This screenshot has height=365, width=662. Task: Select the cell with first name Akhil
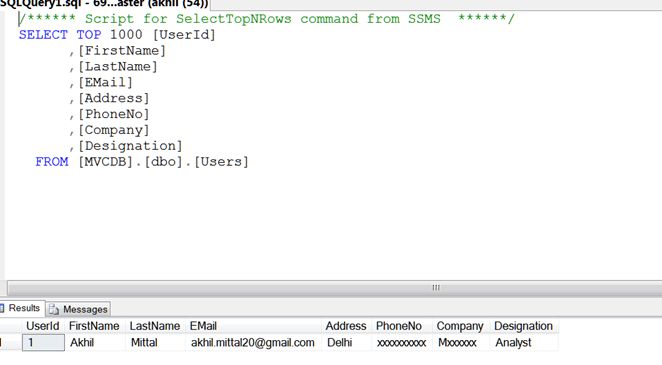95,342
